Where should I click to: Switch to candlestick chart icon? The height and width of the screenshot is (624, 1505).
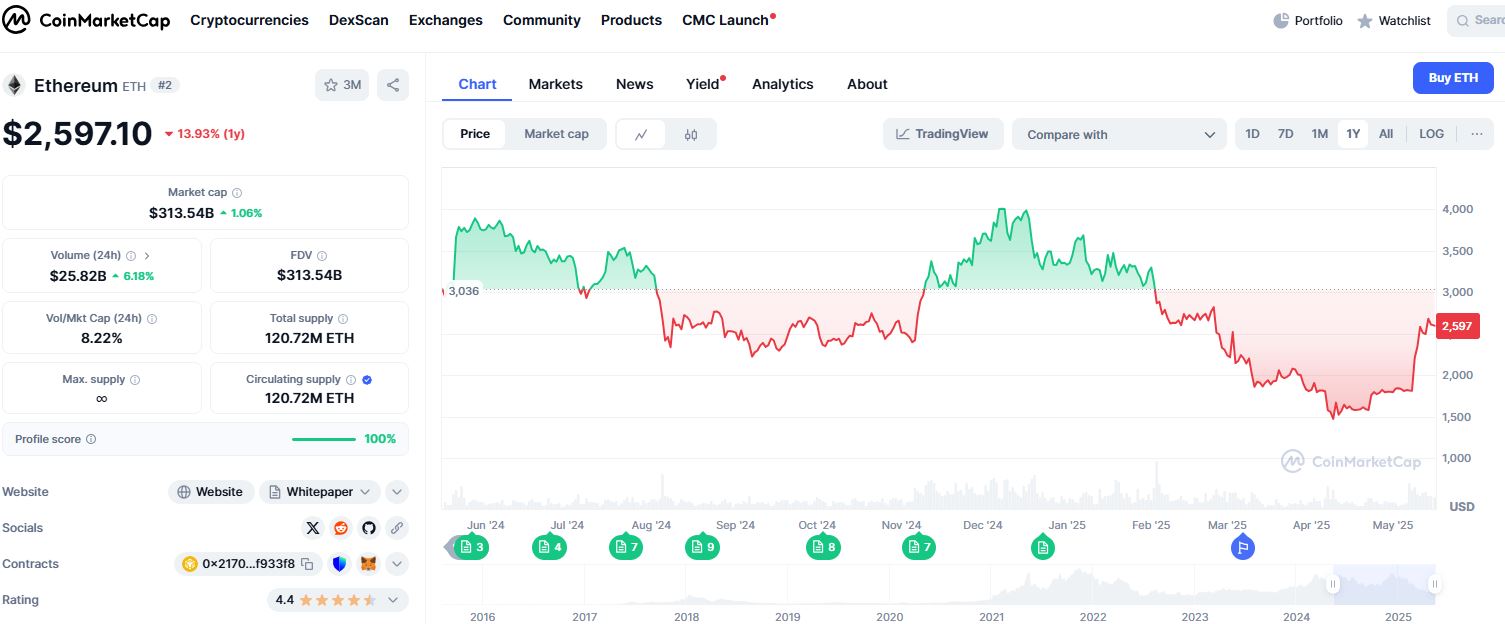tap(691, 134)
